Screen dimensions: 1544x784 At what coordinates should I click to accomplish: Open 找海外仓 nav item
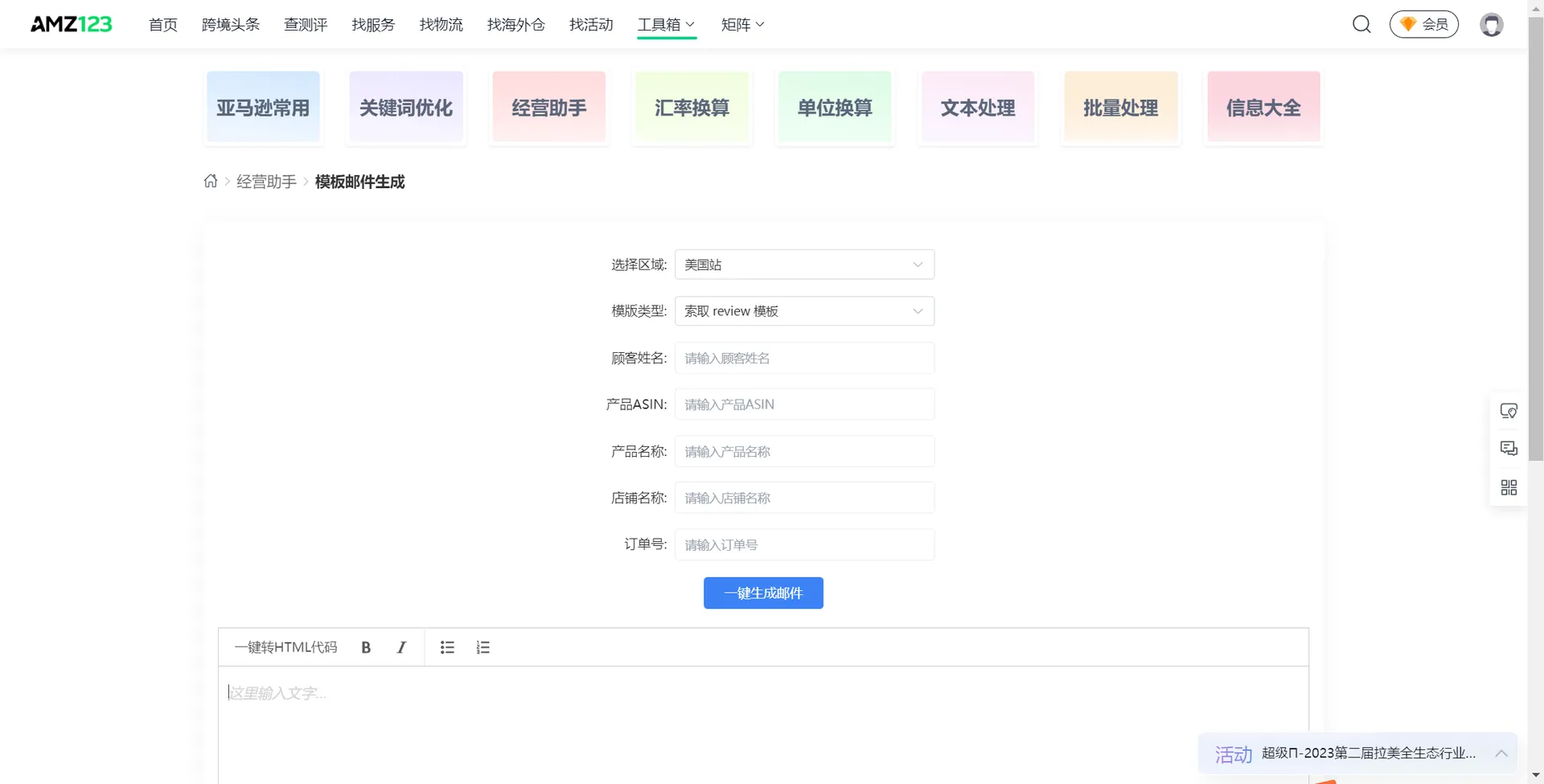(516, 24)
